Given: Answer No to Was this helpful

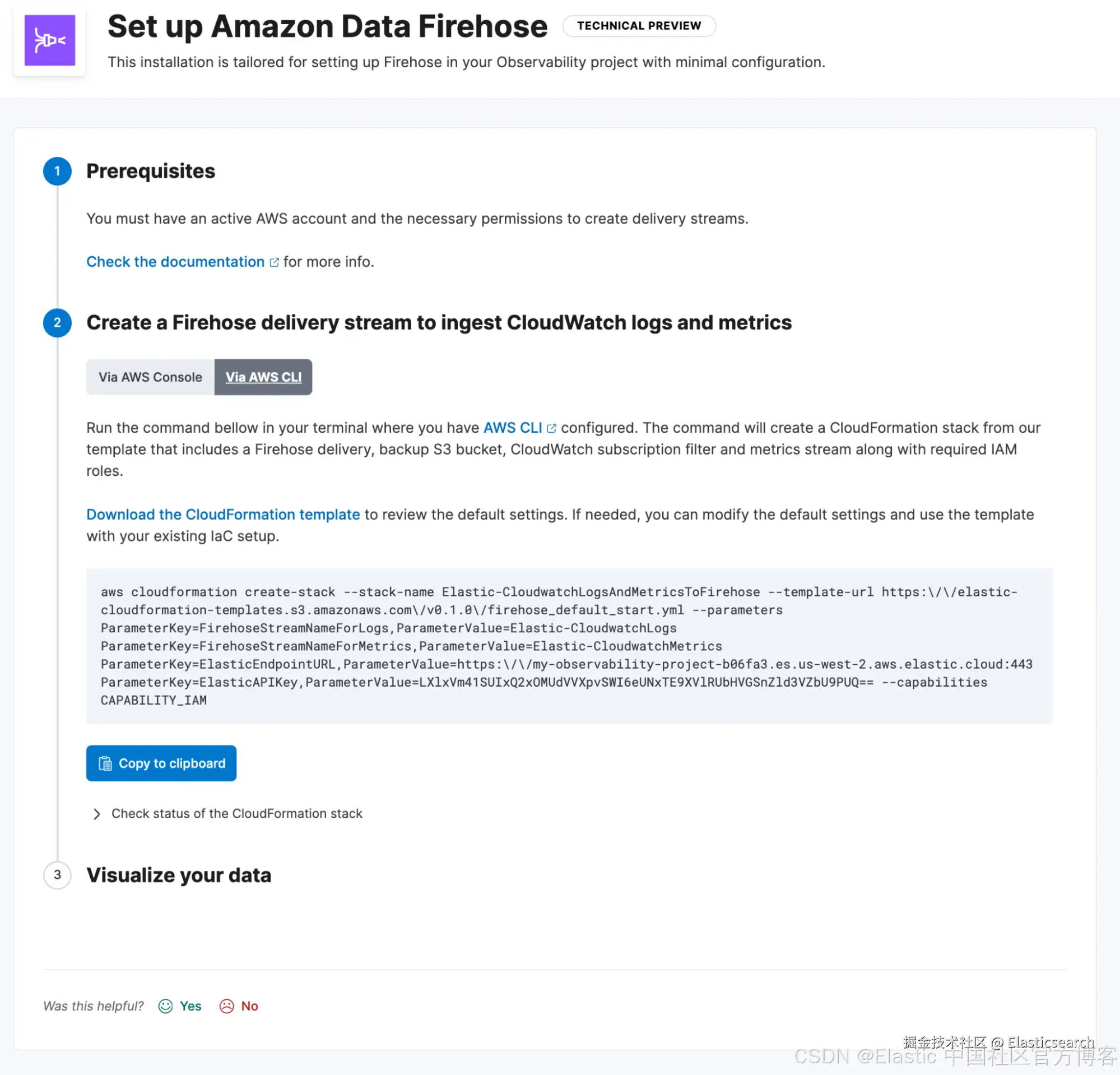Looking at the screenshot, I should [249, 1007].
